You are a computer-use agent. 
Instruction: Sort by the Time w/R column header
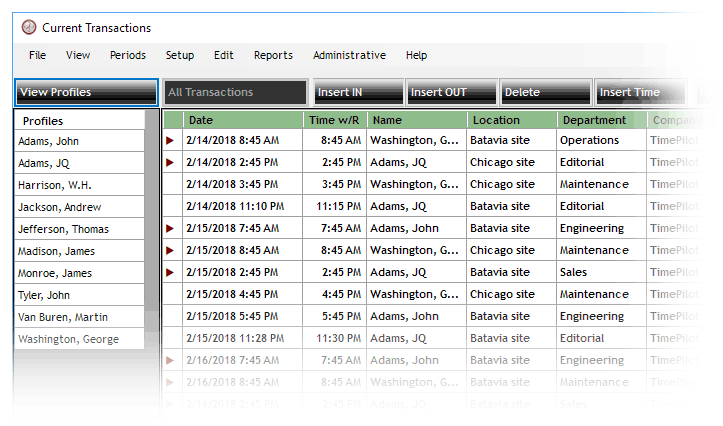(x=335, y=120)
